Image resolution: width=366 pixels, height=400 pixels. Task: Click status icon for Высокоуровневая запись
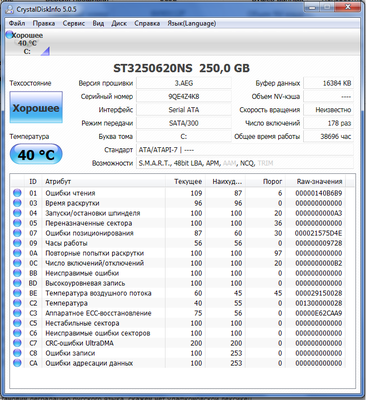(x=17, y=283)
